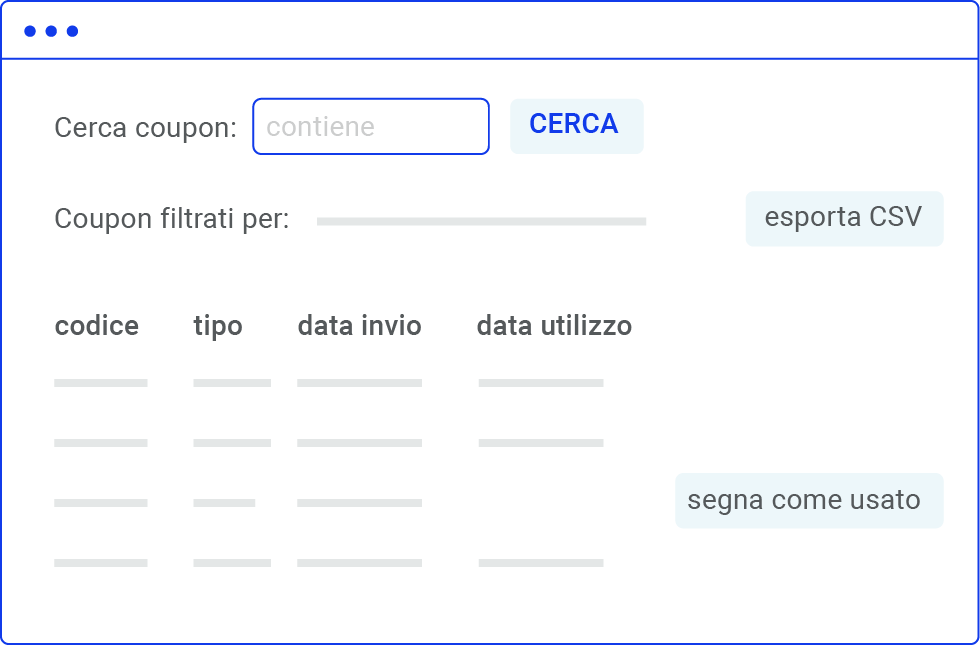980x649 pixels.
Task: Click the tipo cell in the third row
Action: click(x=224, y=503)
